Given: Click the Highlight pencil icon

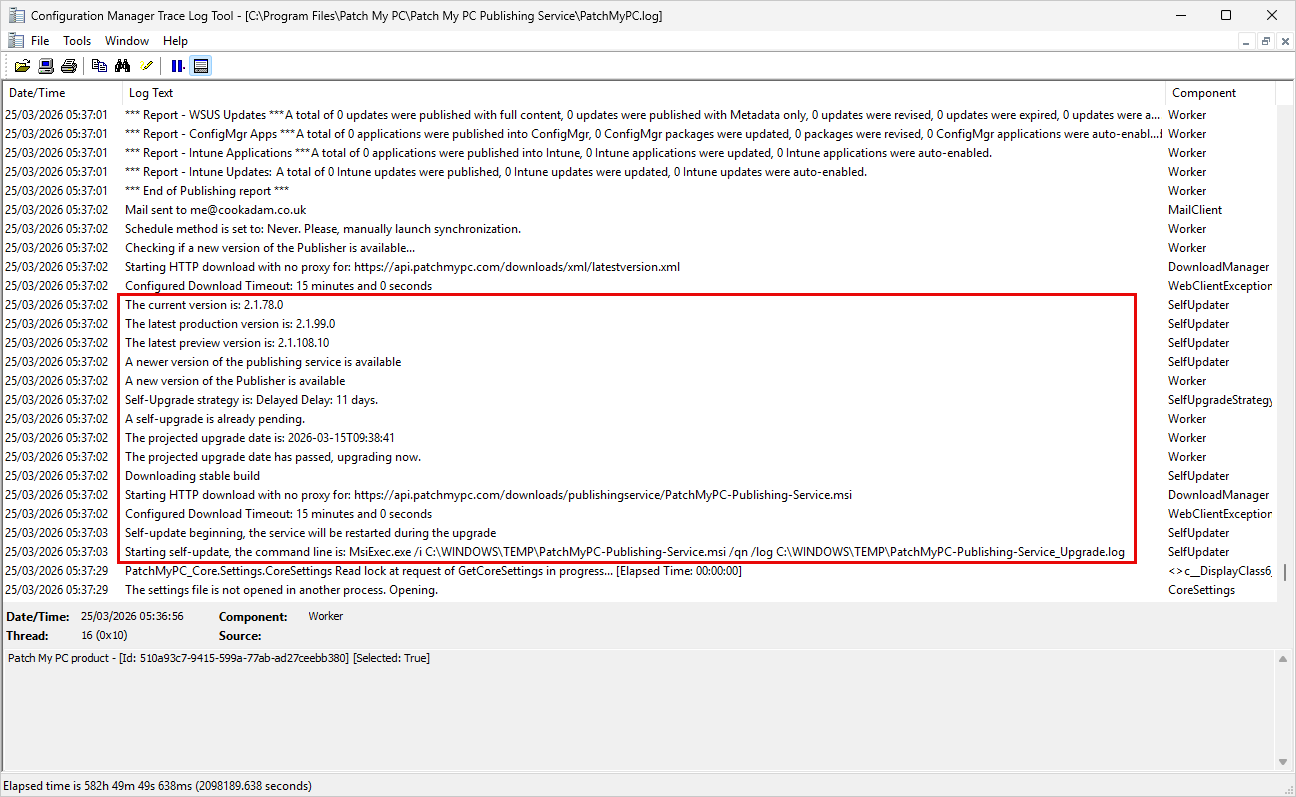Looking at the screenshot, I should pyautogui.click(x=147, y=66).
